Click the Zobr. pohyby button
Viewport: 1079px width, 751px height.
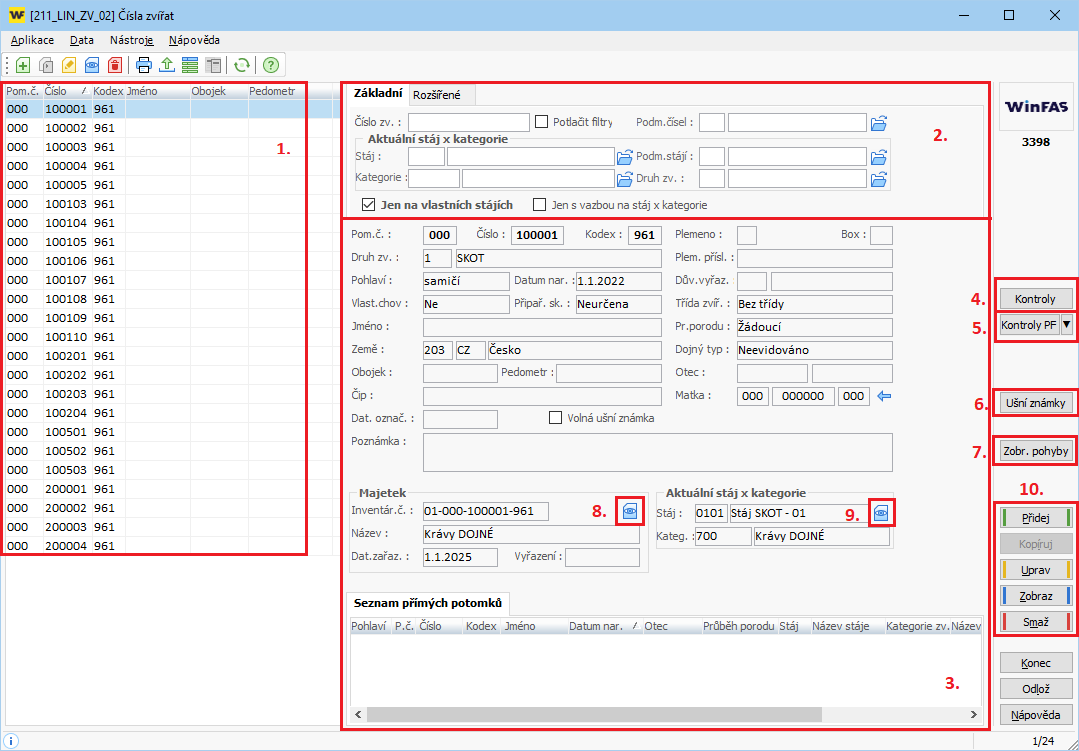coord(1036,451)
